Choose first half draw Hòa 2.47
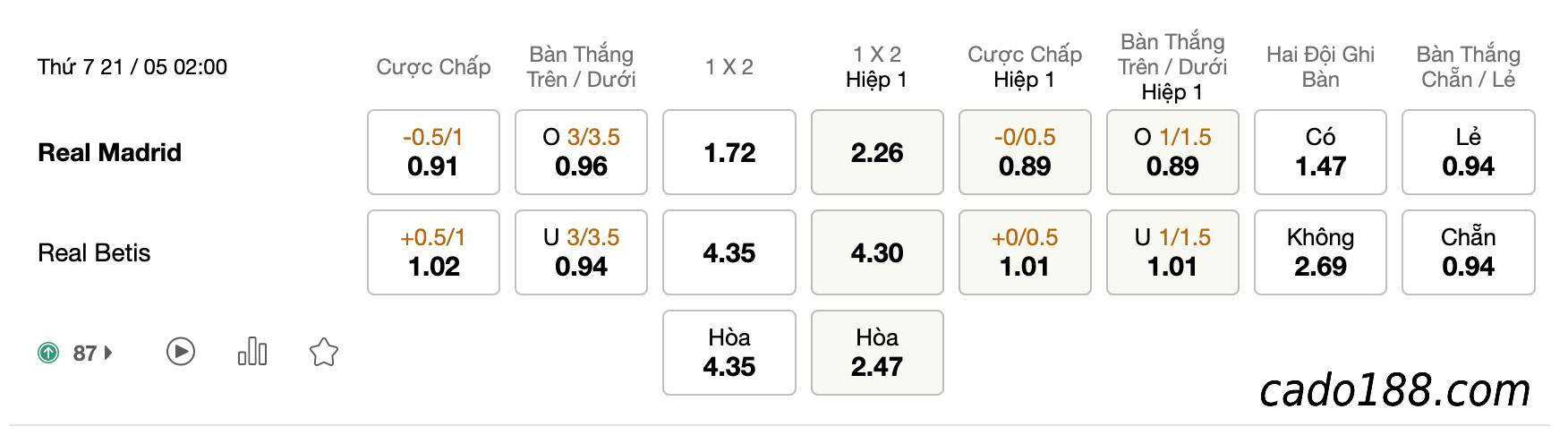 tap(877, 353)
